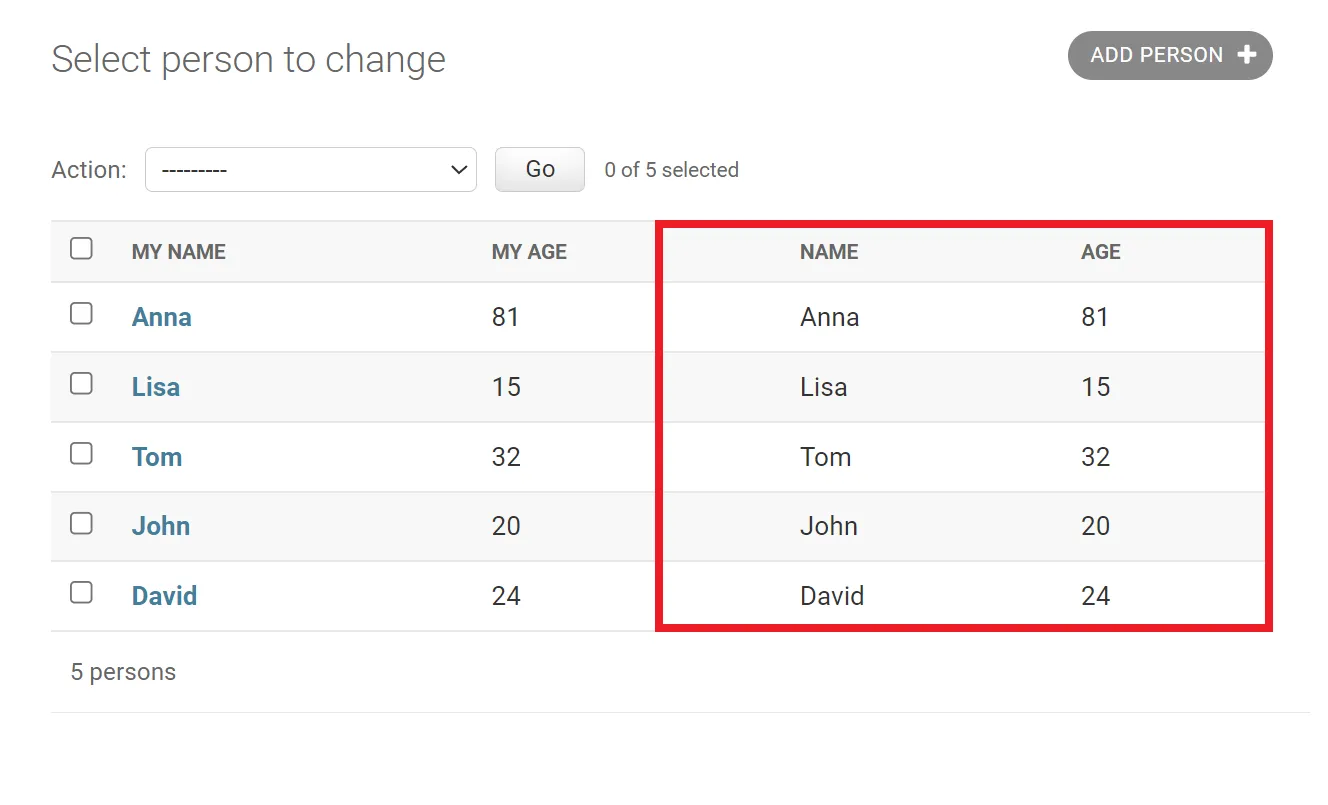Sort by the My Age column header

(x=529, y=252)
